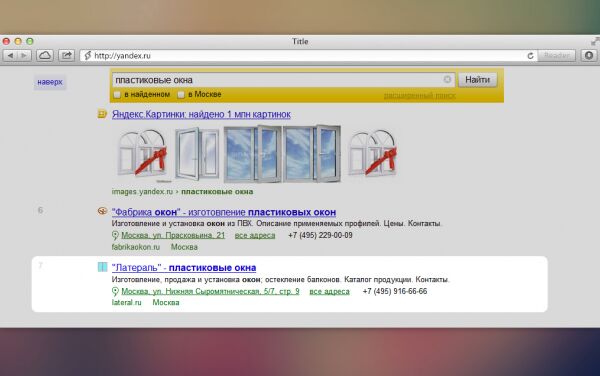
Task: Click phone number +7 (495) 229-00-09
Action: tap(320, 235)
